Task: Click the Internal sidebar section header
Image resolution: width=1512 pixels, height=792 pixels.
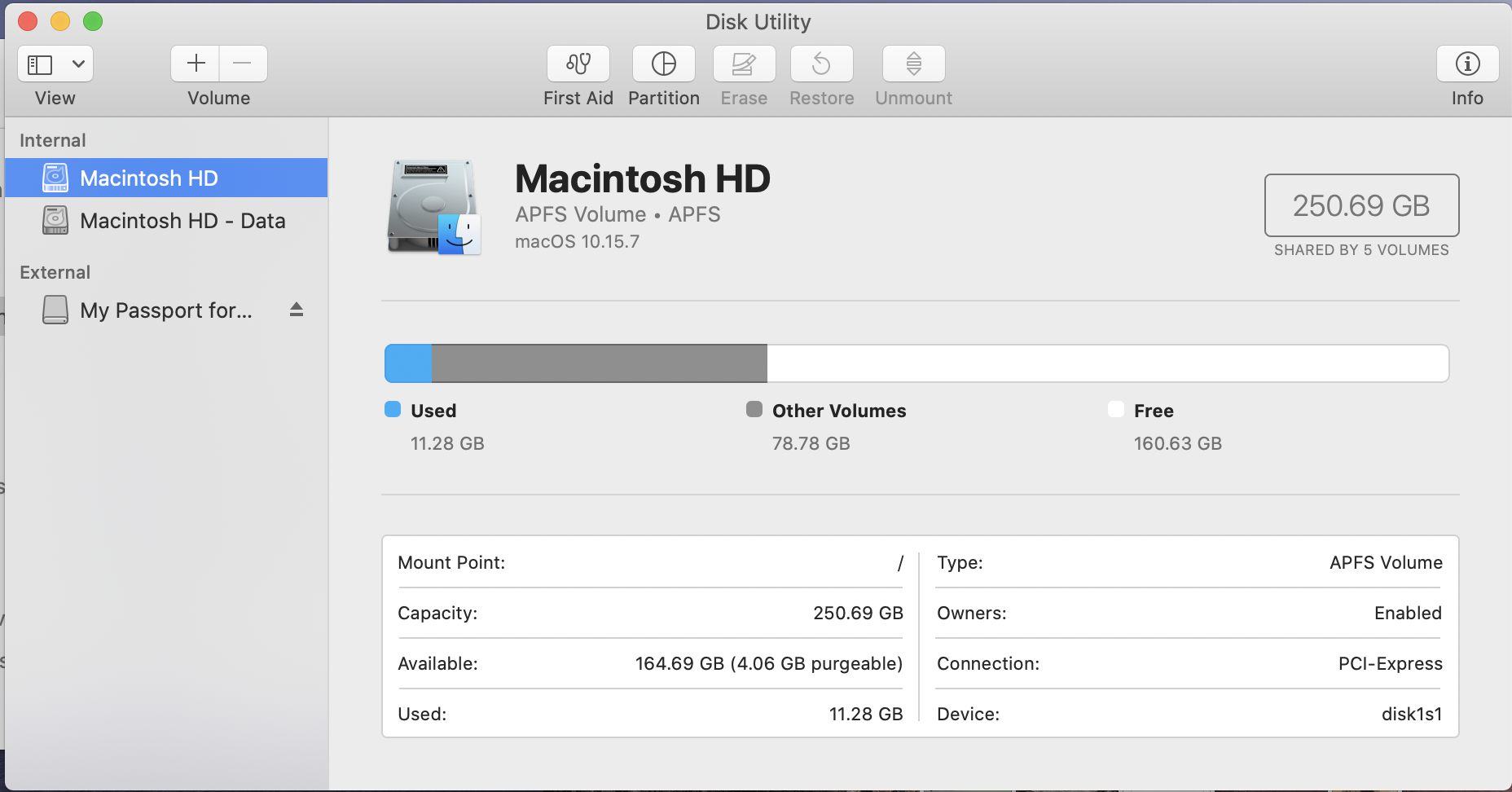Action: pos(53,140)
